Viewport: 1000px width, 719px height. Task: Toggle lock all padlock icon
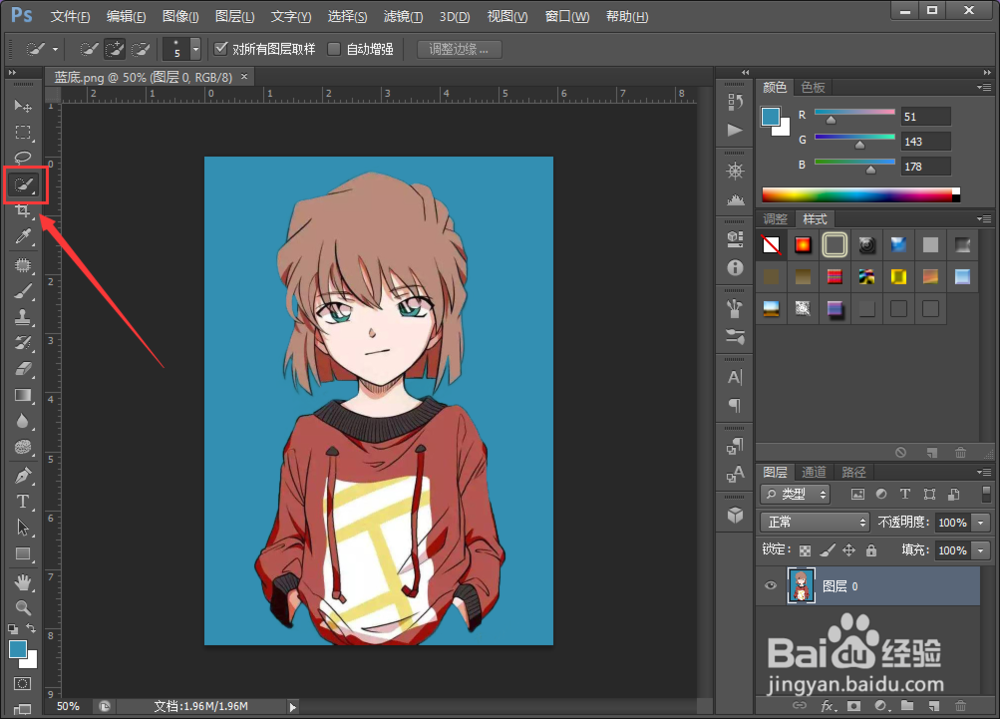click(x=871, y=550)
